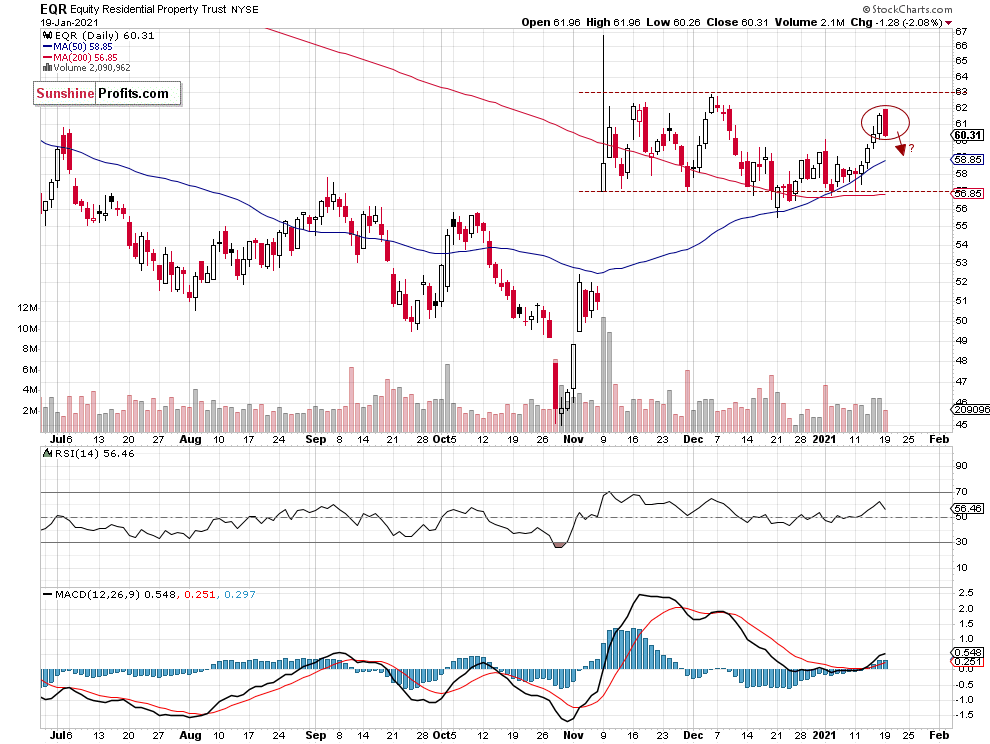Screen dimensions: 990x744
Task: Click the 90 level label on RSI axis
Action: click(961, 466)
